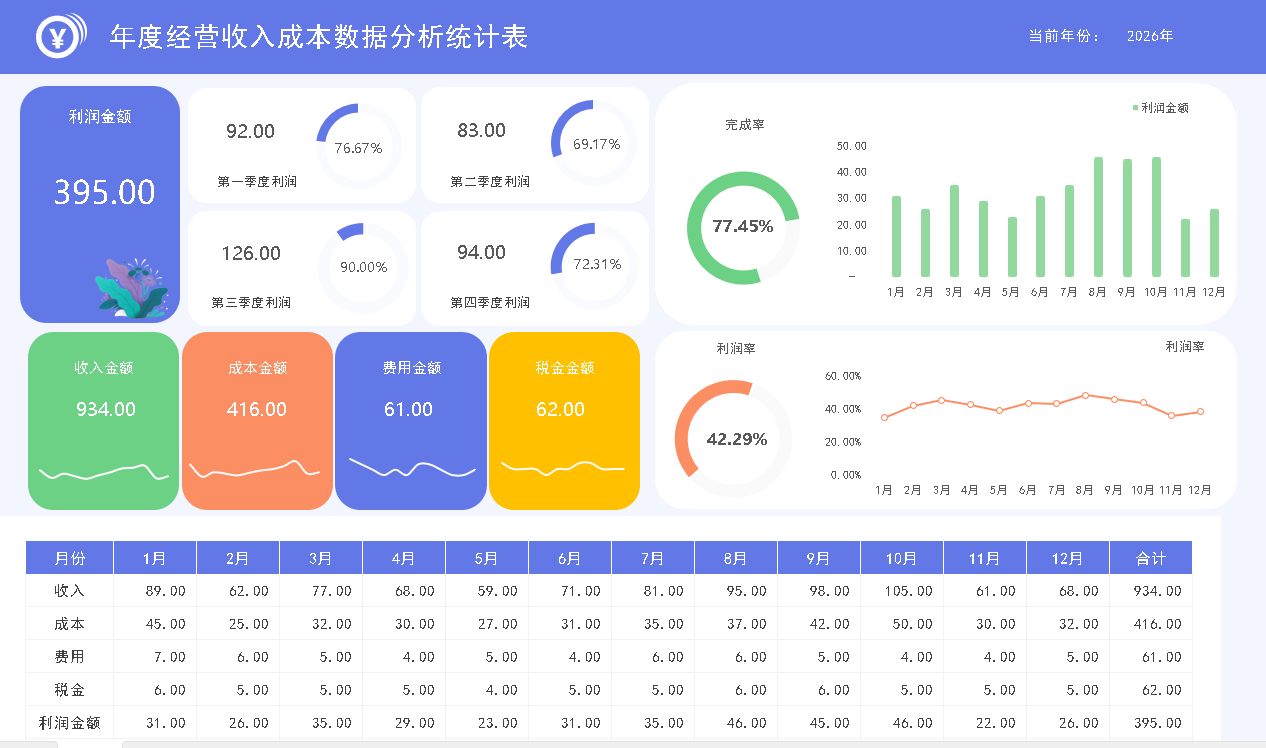This screenshot has width=1266, height=748.
Task: Click the 2026年 current year cell
Action: (x=1149, y=36)
